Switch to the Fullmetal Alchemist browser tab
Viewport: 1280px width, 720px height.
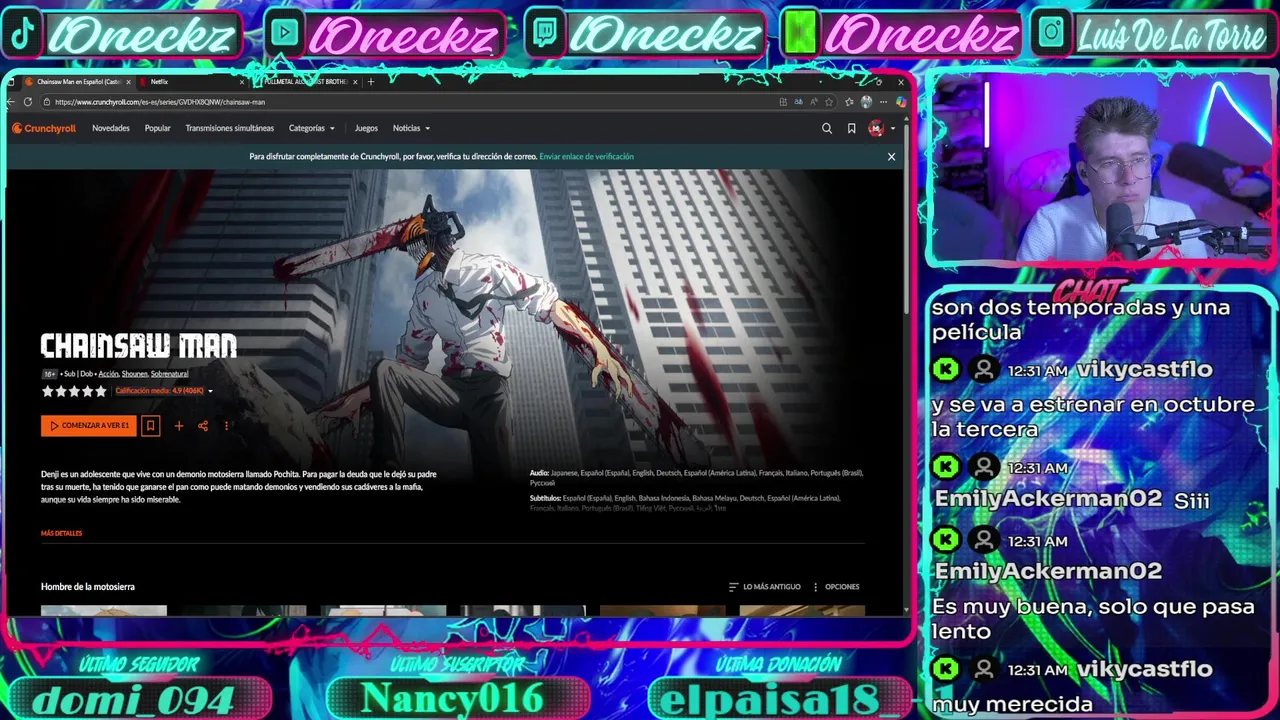click(305, 82)
